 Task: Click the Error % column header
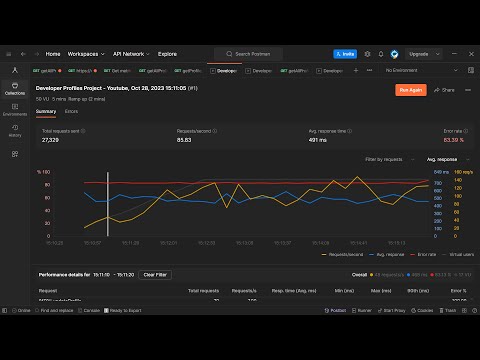(458, 291)
